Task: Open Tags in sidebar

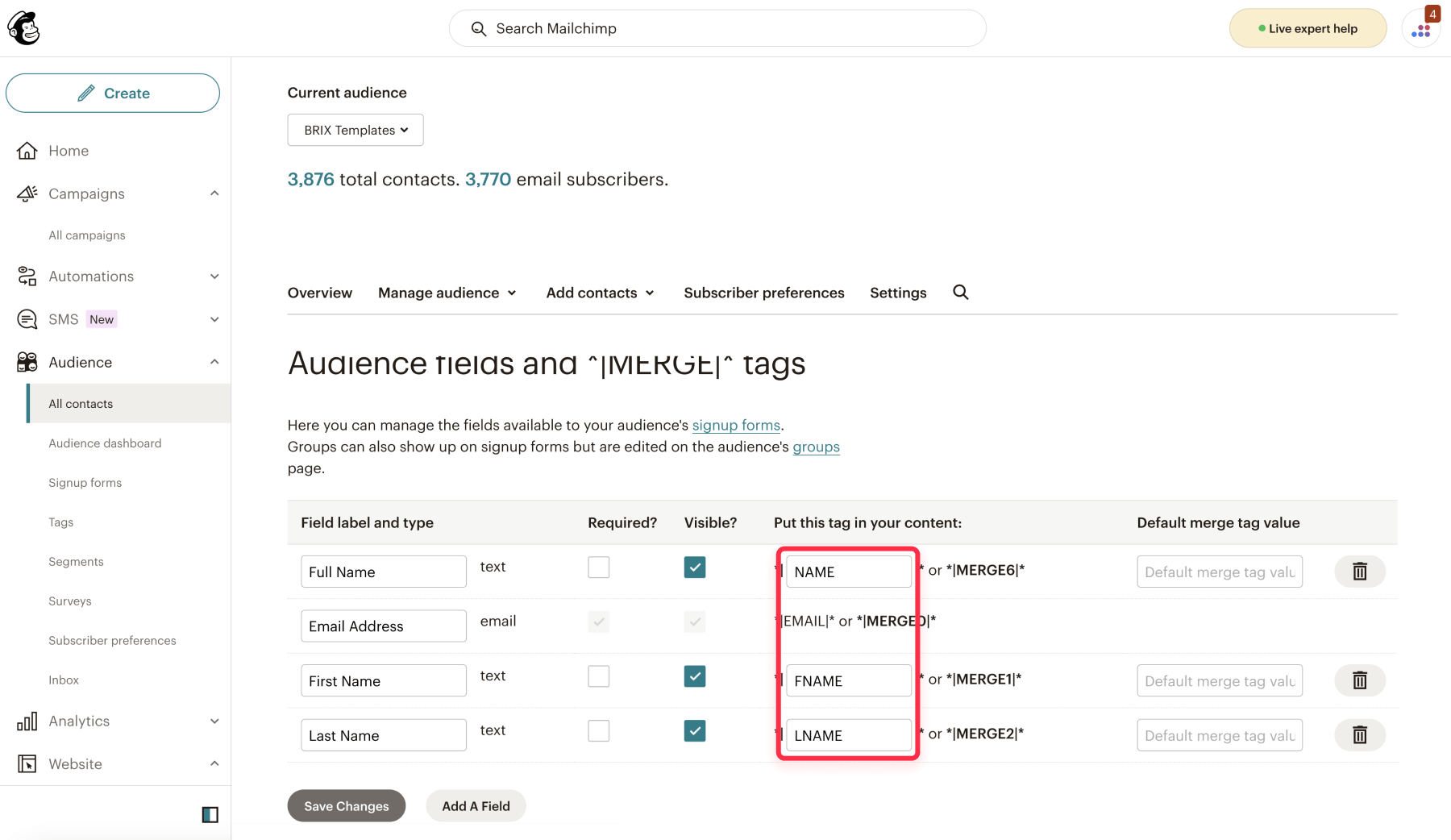Action: click(x=60, y=522)
